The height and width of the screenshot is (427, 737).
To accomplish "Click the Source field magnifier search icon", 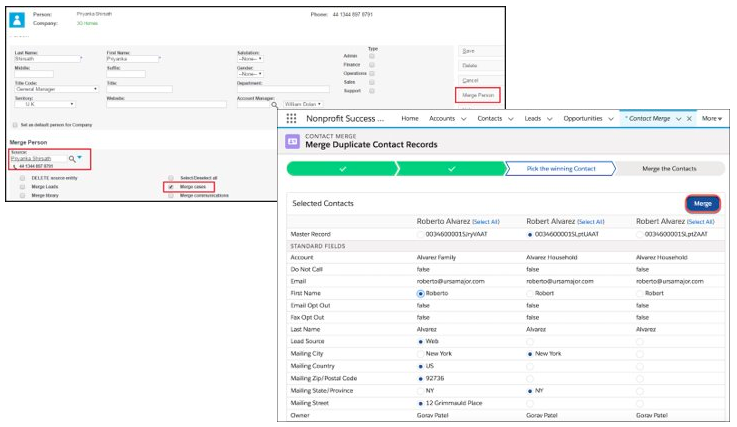I will (x=72, y=159).
